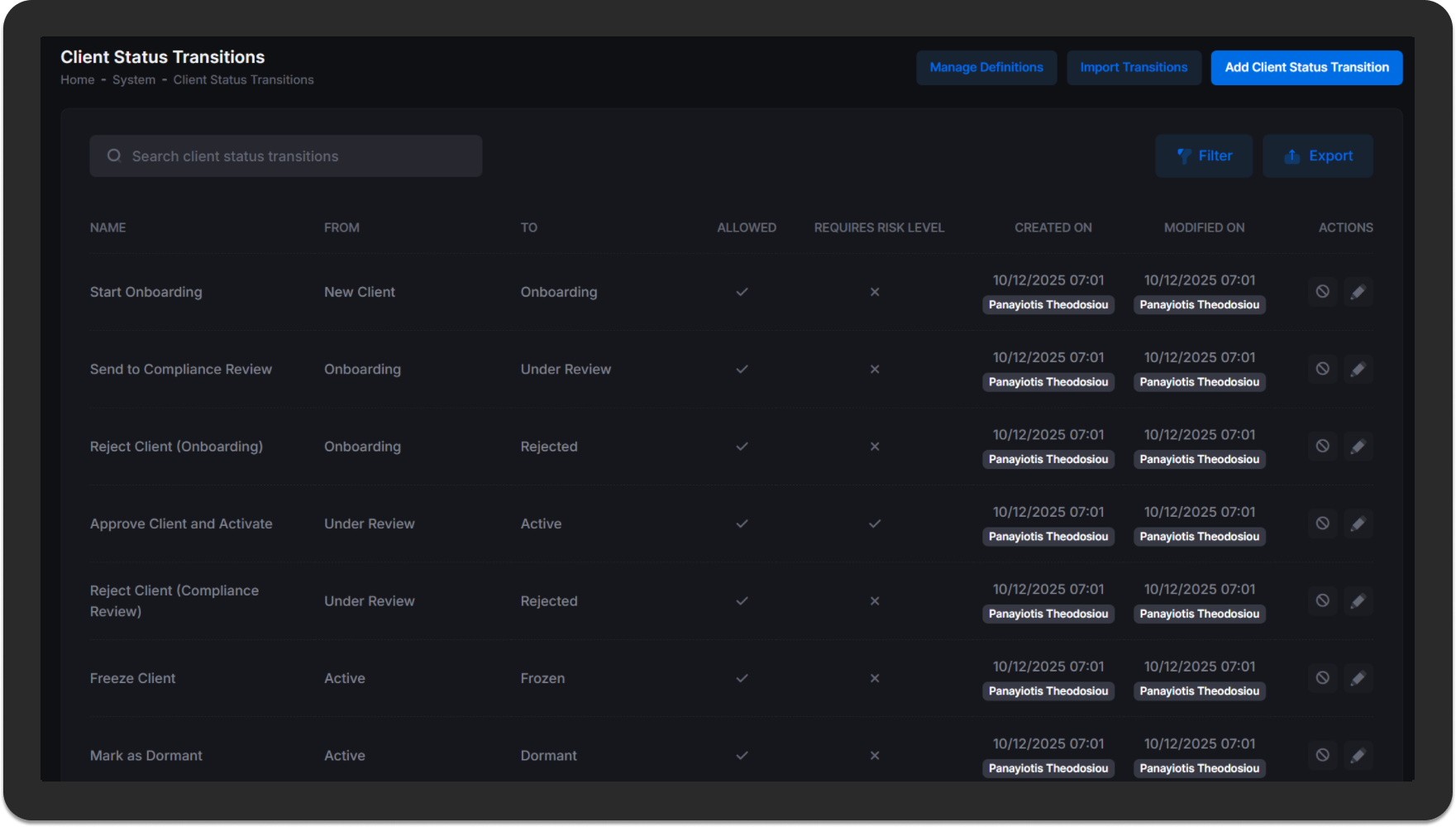Click the Allowed checkmark for Freeze Client
This screenshot has height=827, width=1456.
(742, 678)
